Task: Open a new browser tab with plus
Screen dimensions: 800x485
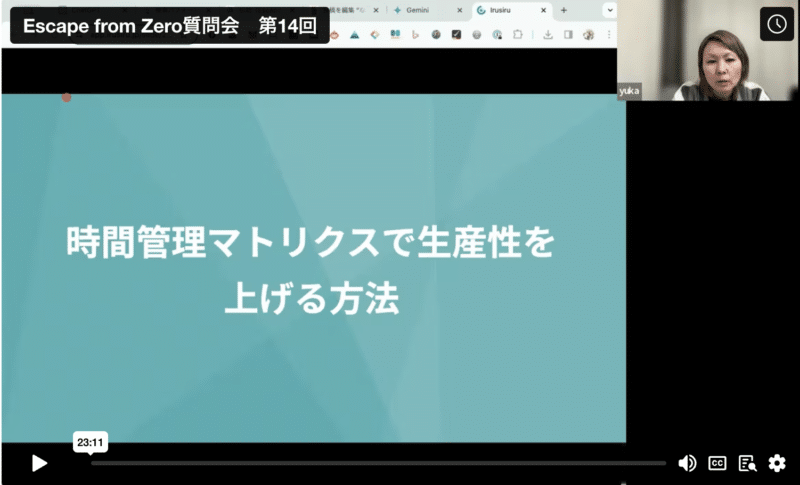Action: click(564, 10)
